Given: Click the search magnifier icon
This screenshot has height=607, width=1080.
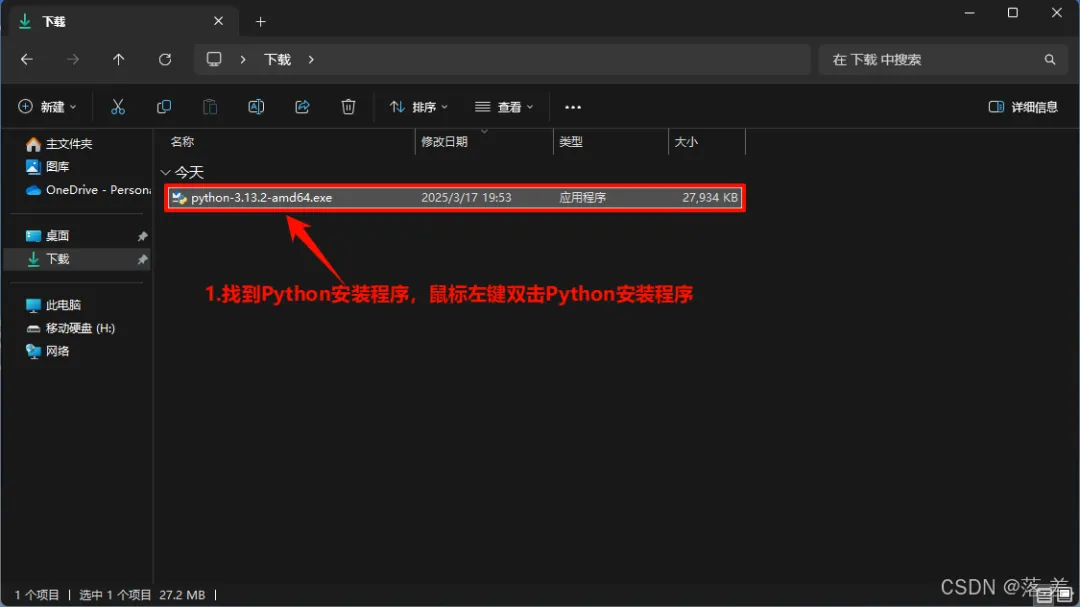Looking at the screenshot, I should click(1050, 60).
